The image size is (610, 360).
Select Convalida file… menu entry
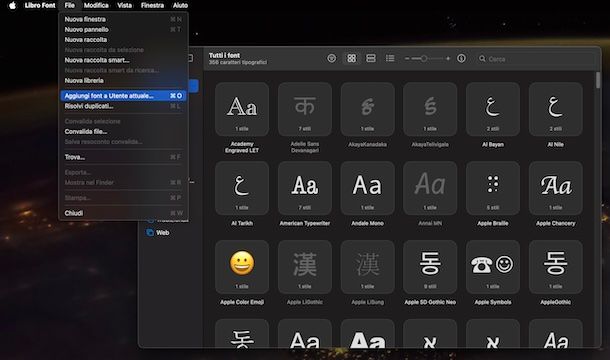pos(123,132)
